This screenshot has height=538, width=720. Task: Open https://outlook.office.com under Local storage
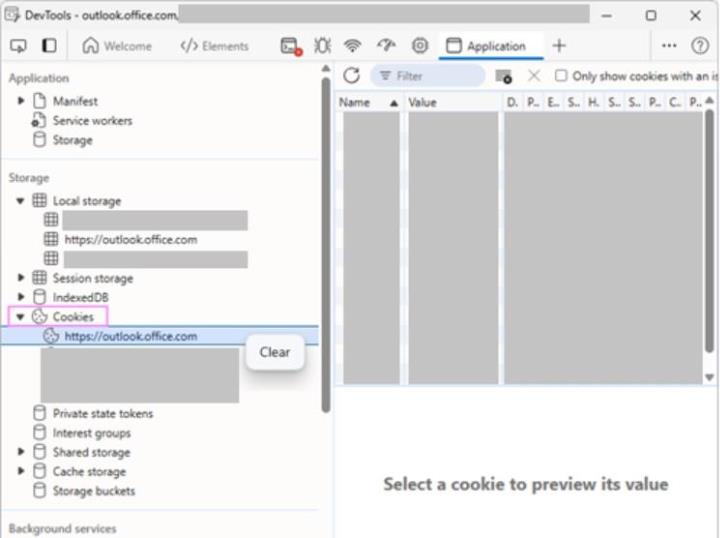click(x=131, y=240)
